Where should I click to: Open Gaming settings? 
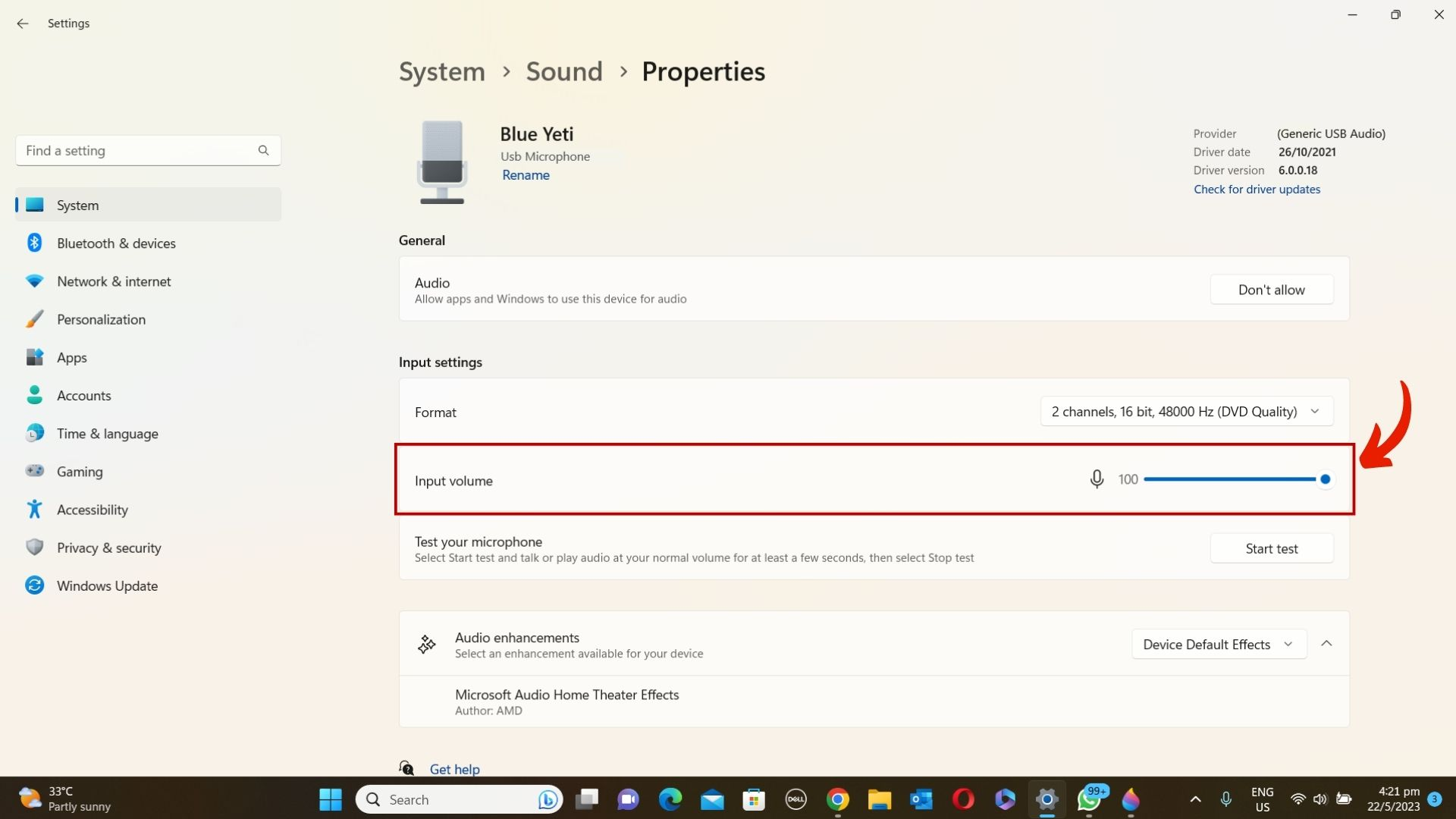[x=149, y=471]
